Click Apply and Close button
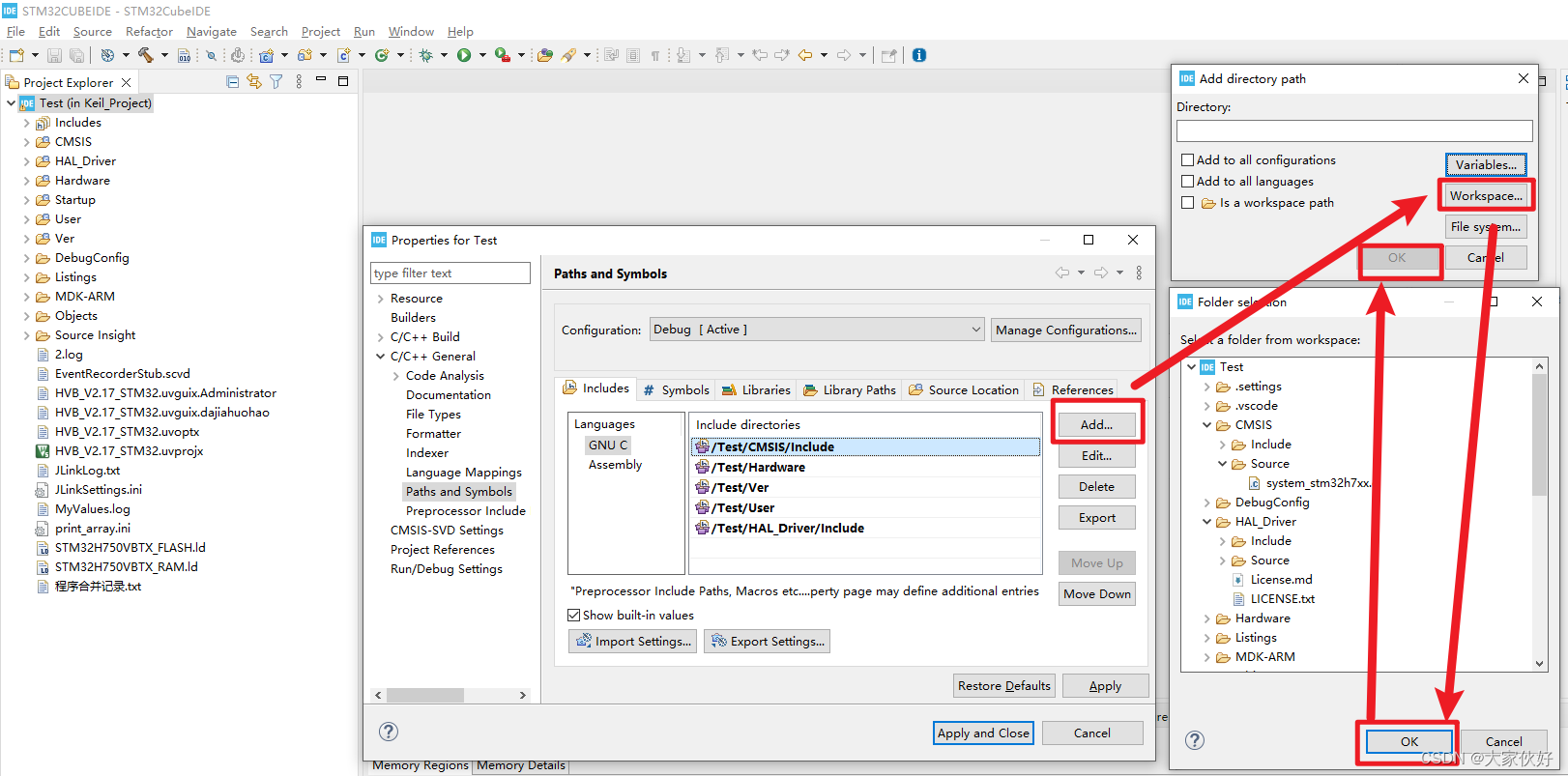 coord(983,733)
